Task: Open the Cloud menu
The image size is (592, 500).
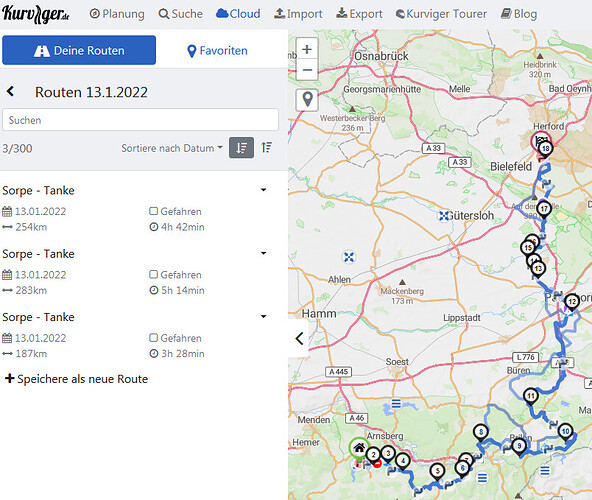Action: click(238, 14)
